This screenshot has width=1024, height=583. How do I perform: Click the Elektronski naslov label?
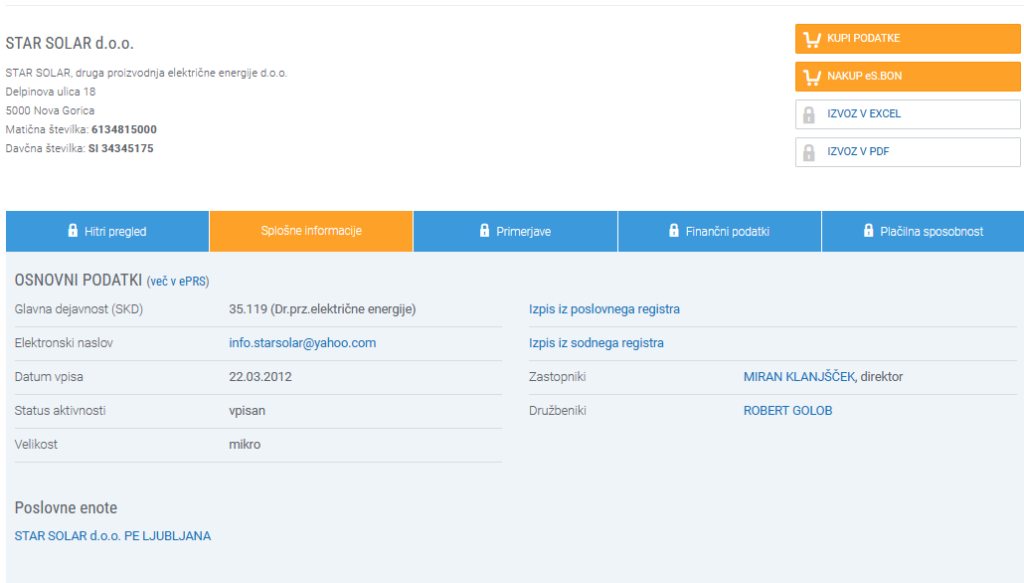pos(63,343)
